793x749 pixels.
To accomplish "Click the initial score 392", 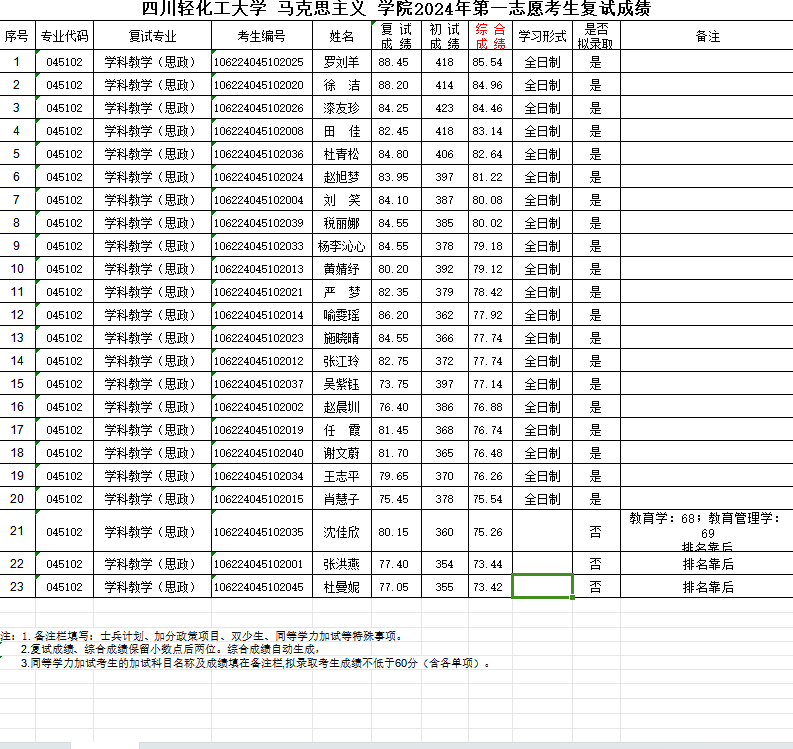I will coord(445,269).
